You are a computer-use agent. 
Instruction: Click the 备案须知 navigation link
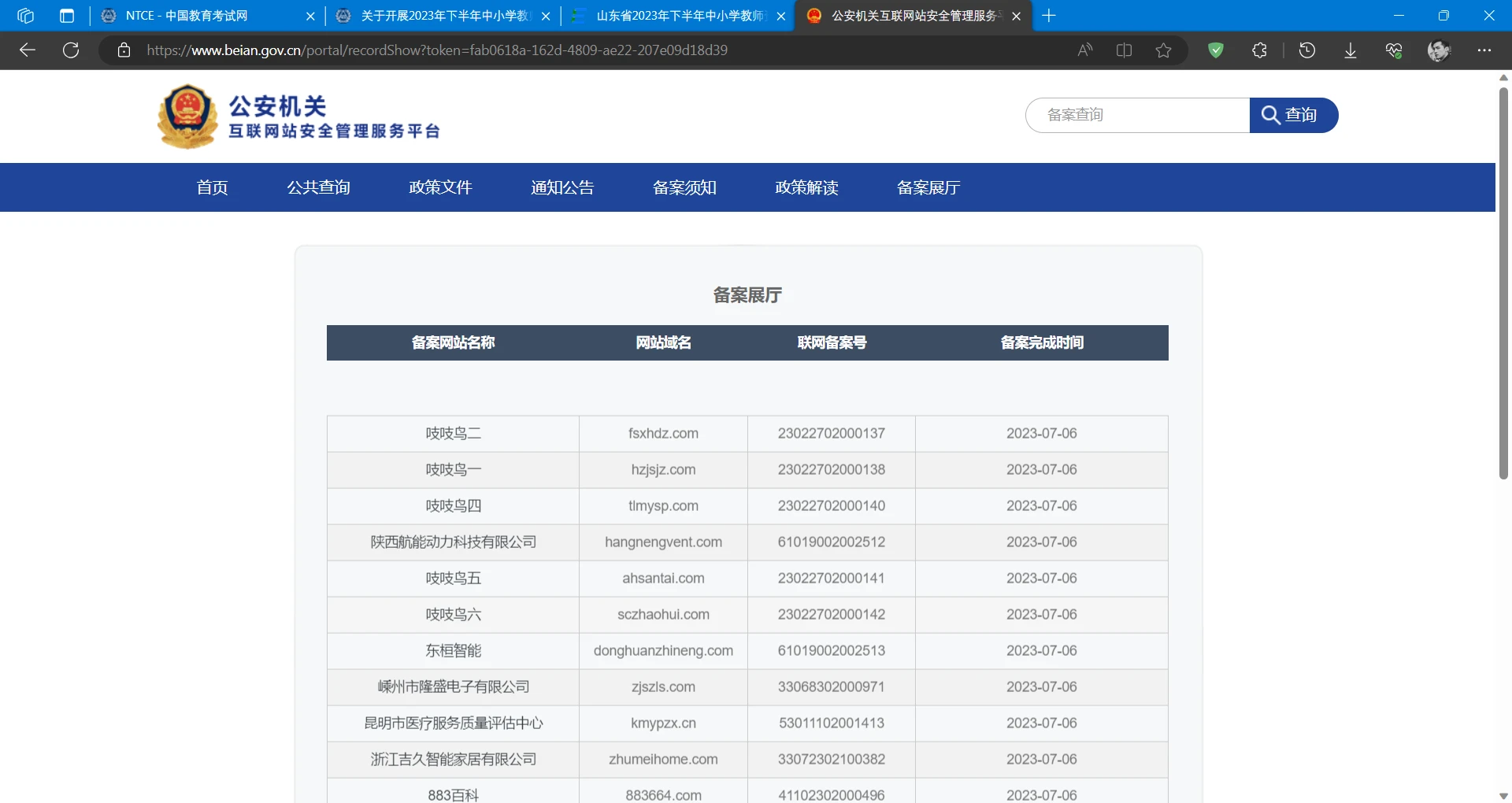point(684,187)
